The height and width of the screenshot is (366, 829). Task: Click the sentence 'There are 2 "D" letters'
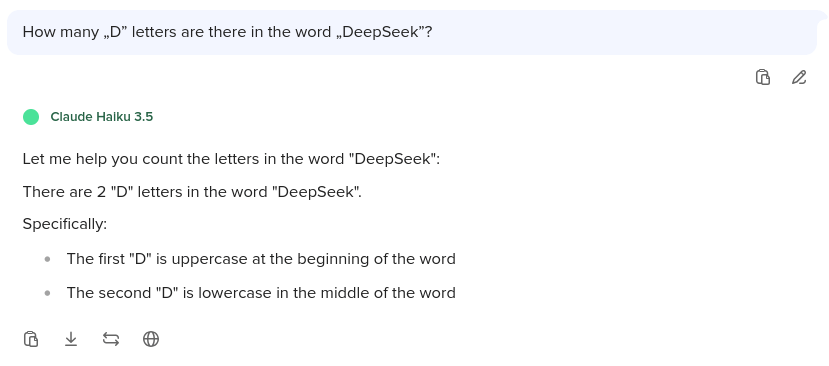(x=192, y=191)
